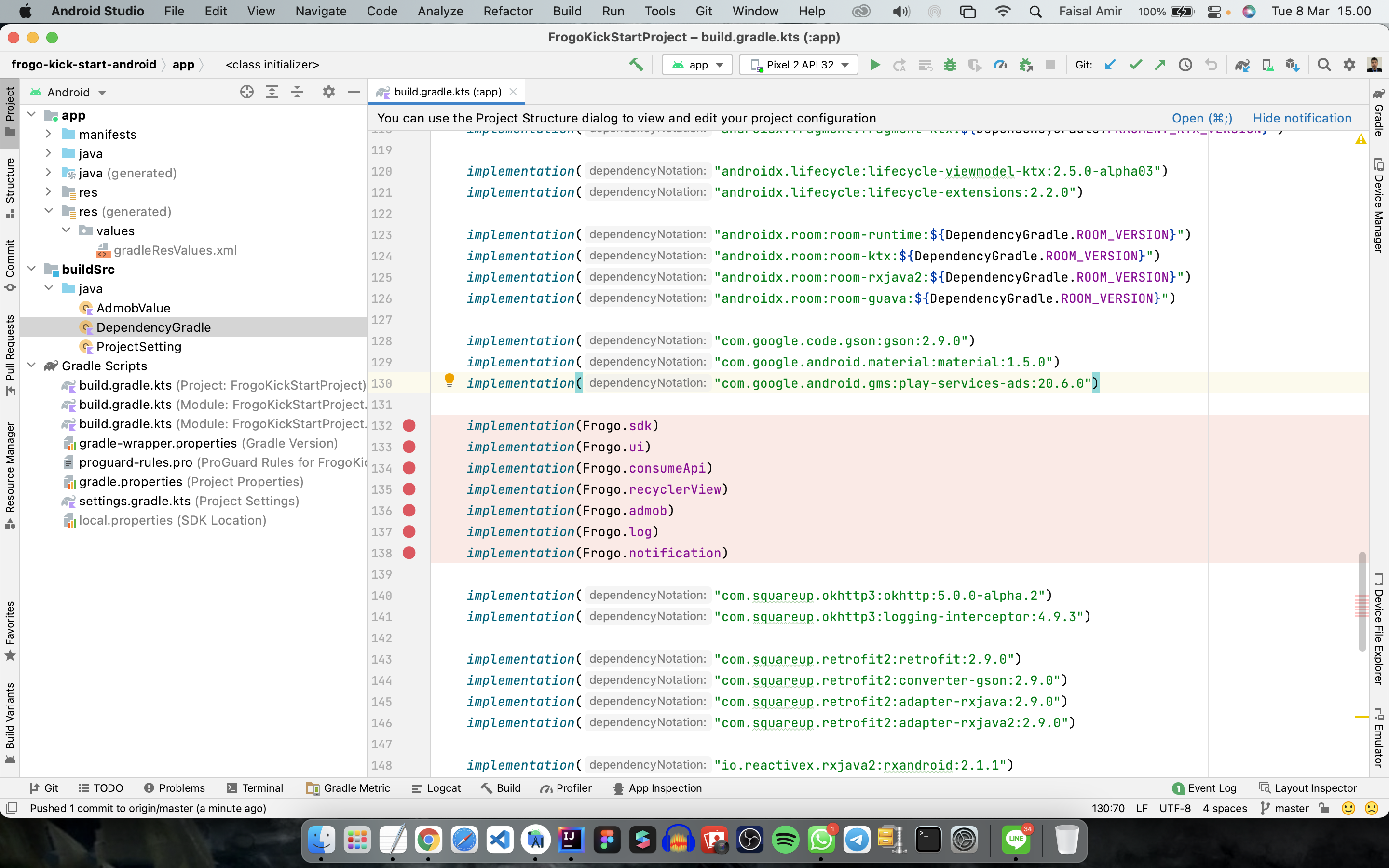The height and width of the screenshot is (868, 1389).
Task: Click the select opened file target icon
Action: click(x=247, y=92)
